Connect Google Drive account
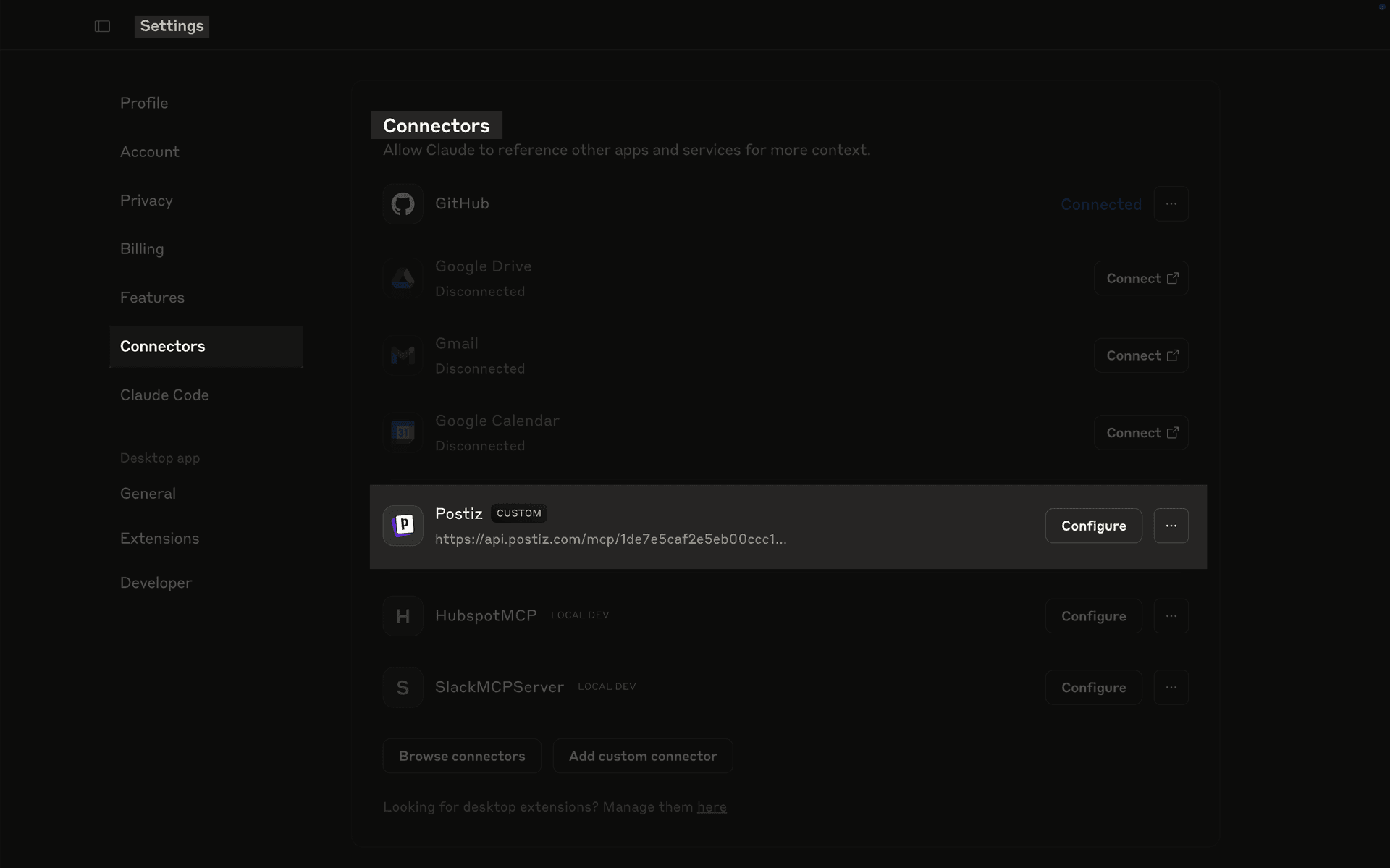Image resolution: width=1390 pixels, height=868 pixels. point(1141,279)
